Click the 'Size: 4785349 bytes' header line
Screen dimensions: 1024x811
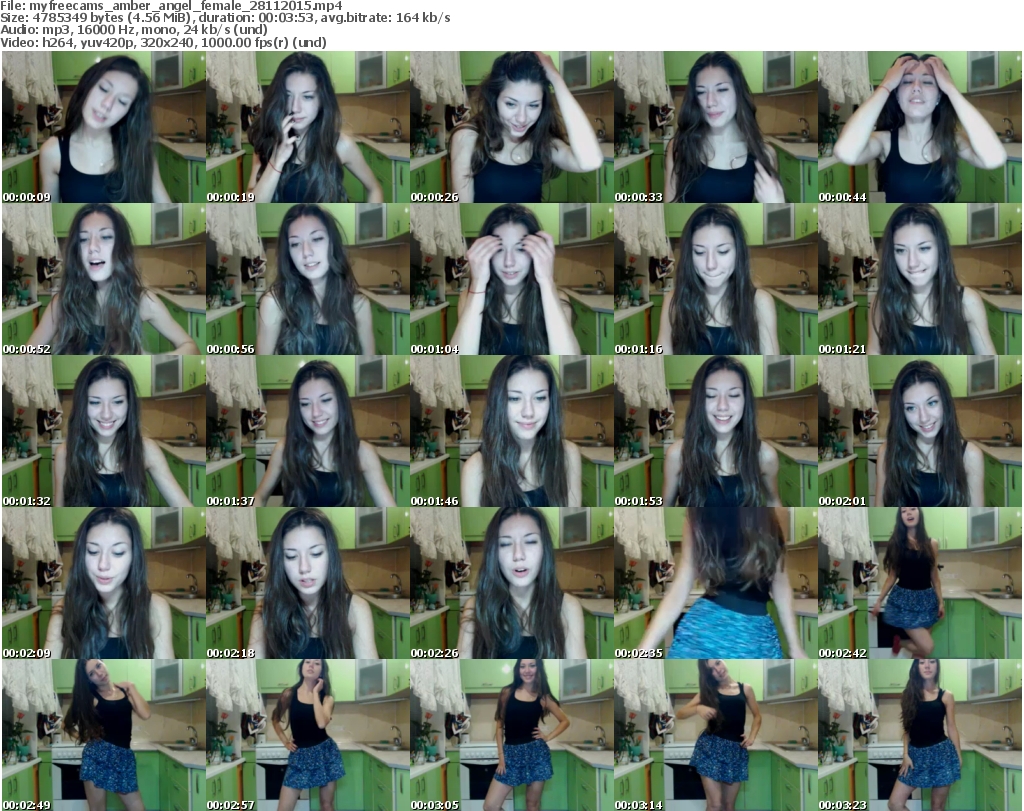tap(225, 18)
